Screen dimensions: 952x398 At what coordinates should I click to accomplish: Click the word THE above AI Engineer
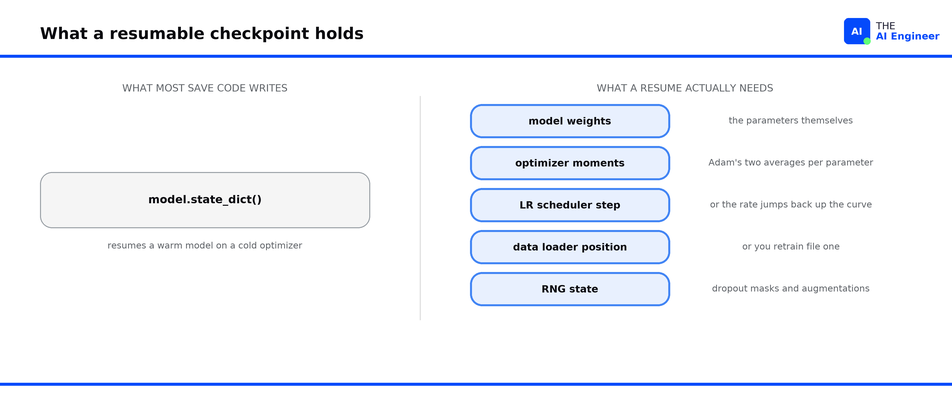(885, 25)
